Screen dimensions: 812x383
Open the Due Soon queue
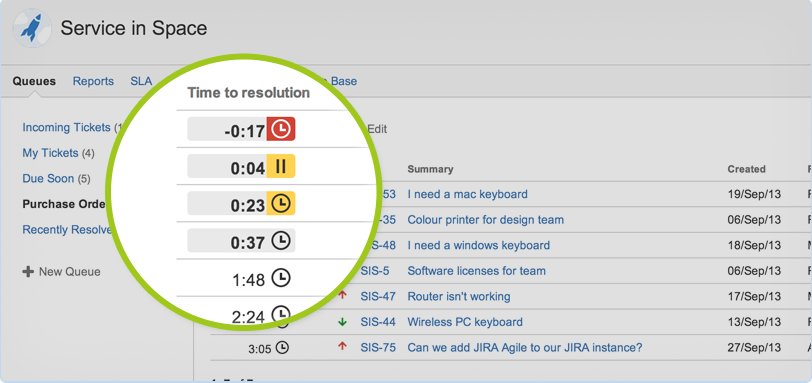tap(48, 179)
